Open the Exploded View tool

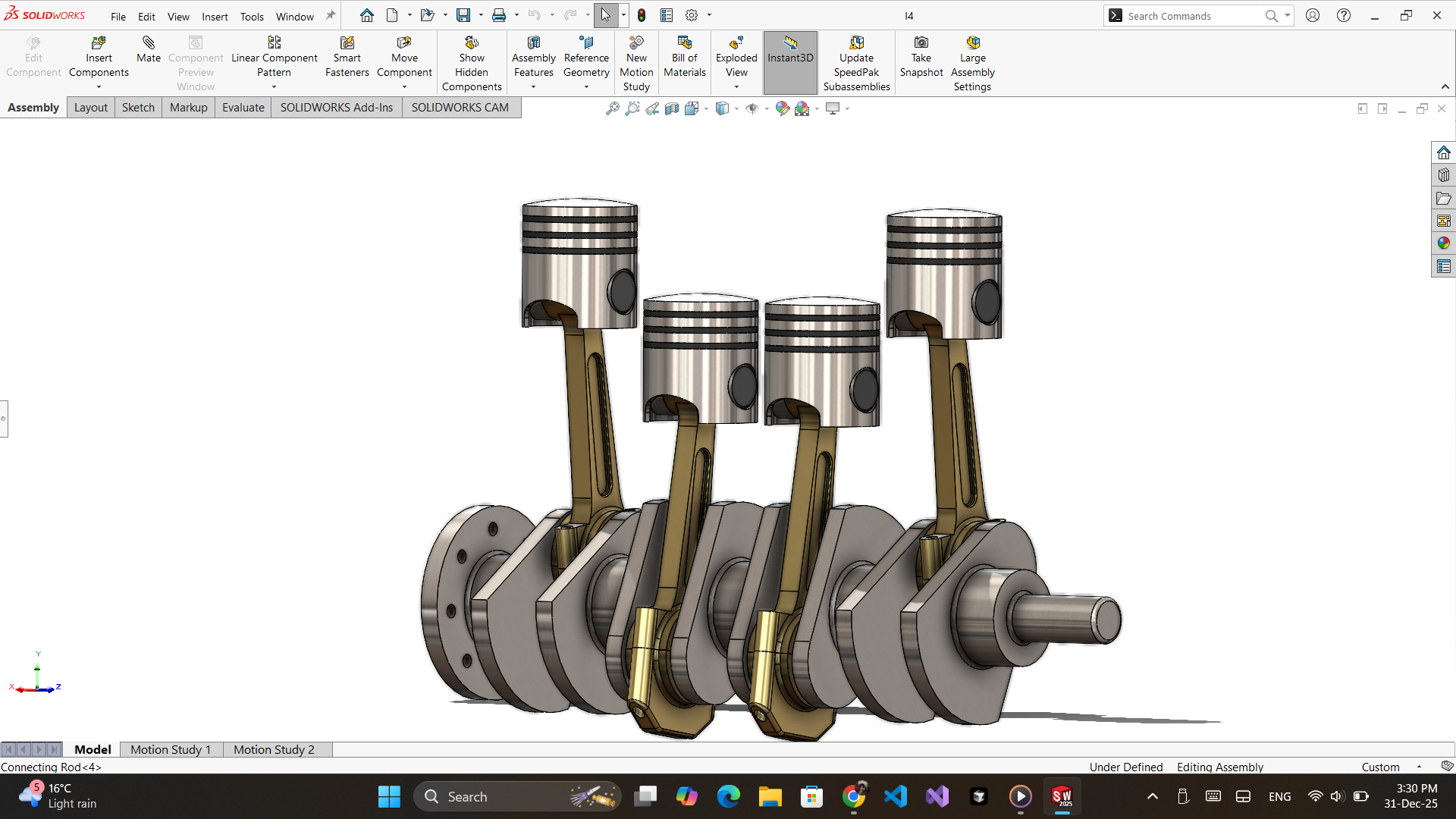coord(736,58)
